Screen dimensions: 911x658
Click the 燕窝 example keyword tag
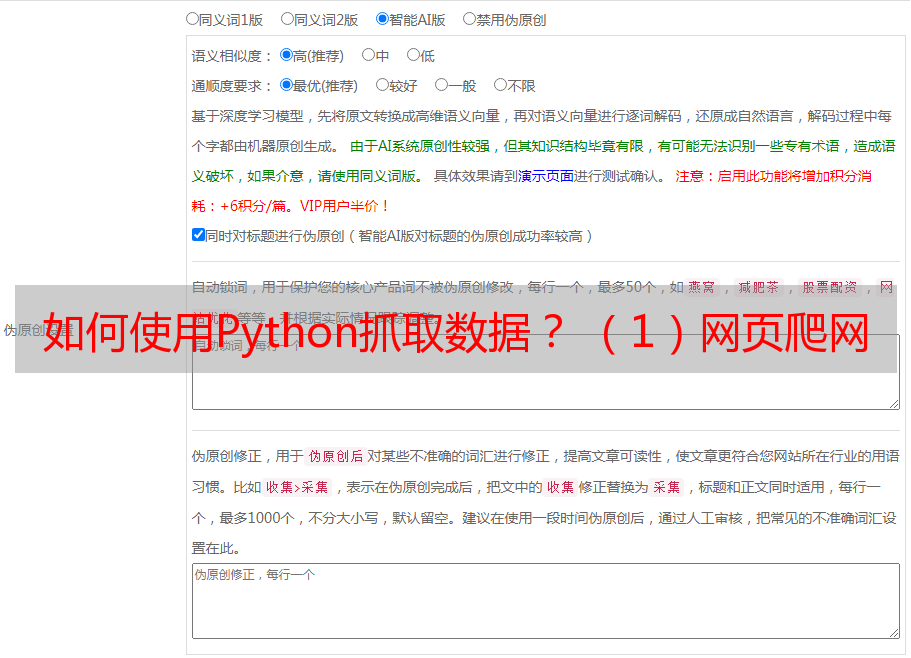pyautogui.click(x=701, y=287)
